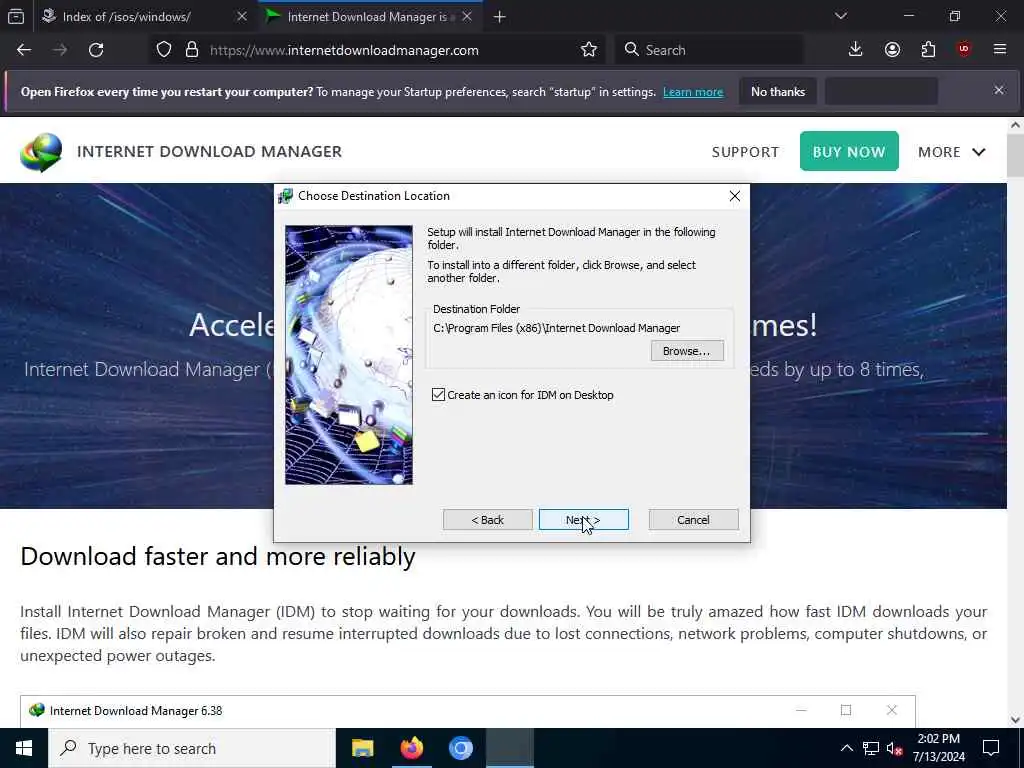Click the Learn more link in notification
This screenshot has width=1024, height=768.
(693, 92)
